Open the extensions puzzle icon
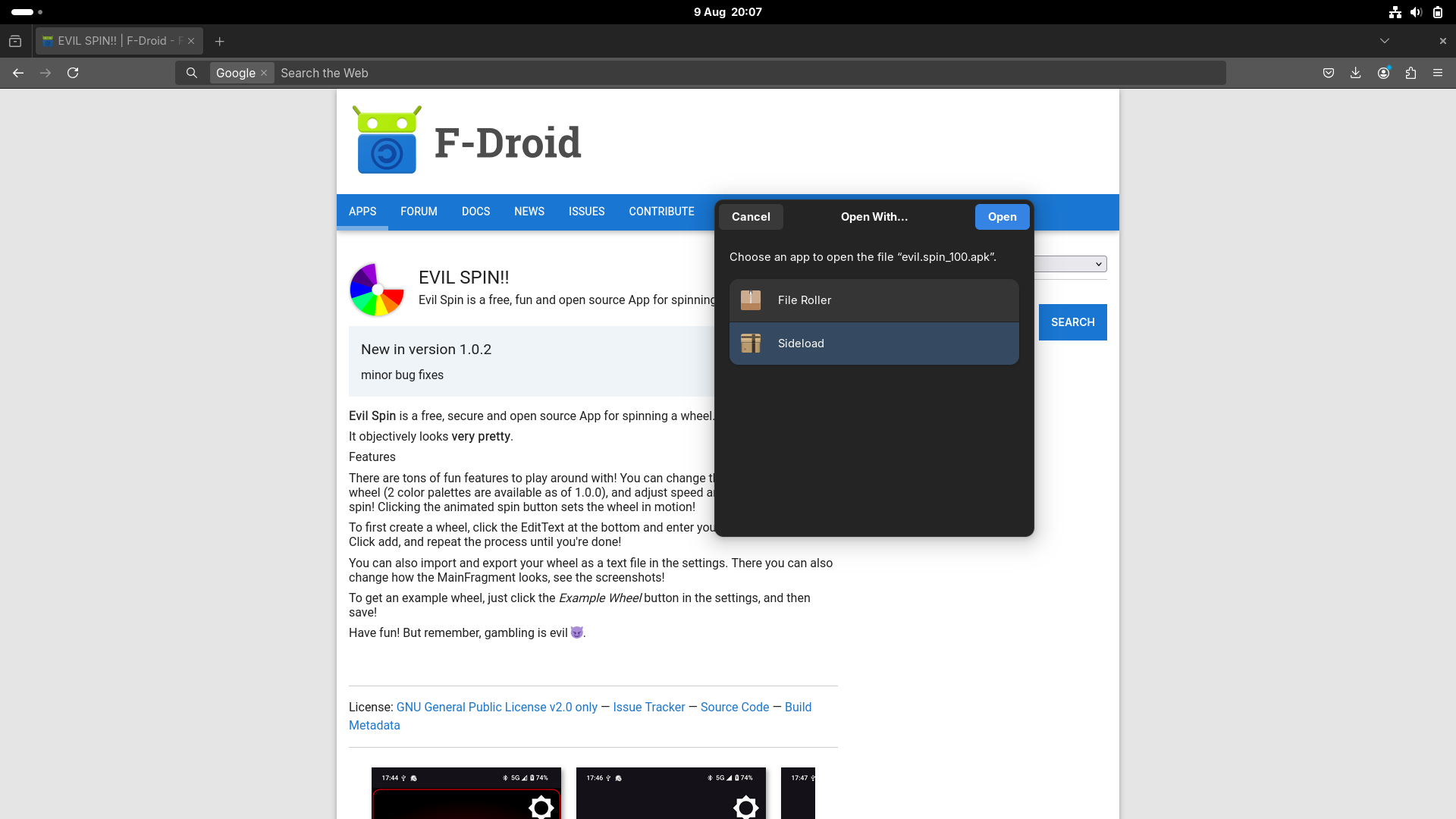The width and height of the screenshot is (1456, 819). (x=1410, y=73)
